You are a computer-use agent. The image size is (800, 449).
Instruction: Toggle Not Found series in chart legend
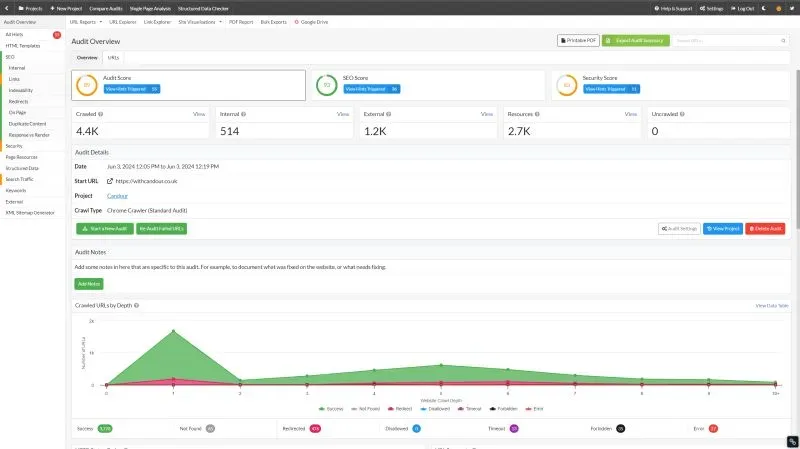(x=365, y=409)
